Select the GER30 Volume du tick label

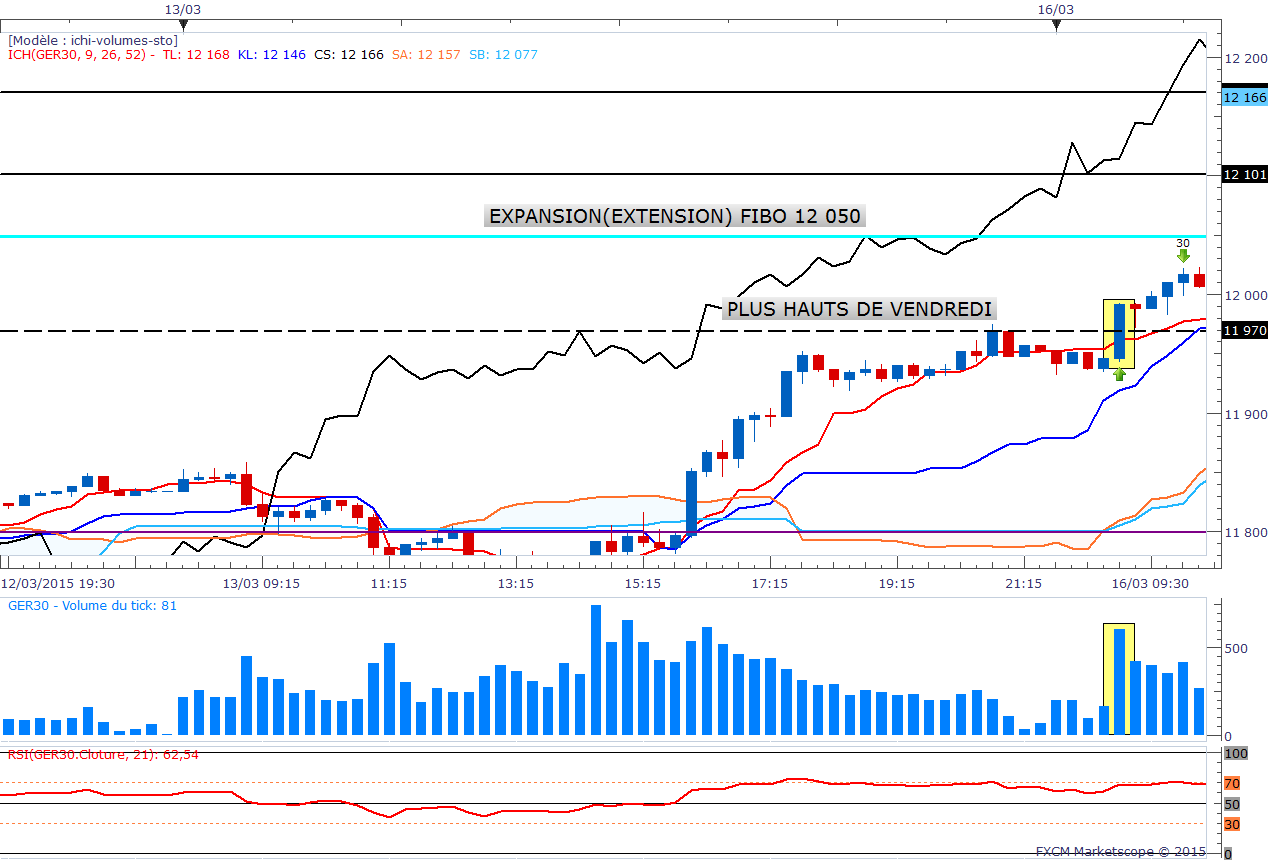coord(92,605)
